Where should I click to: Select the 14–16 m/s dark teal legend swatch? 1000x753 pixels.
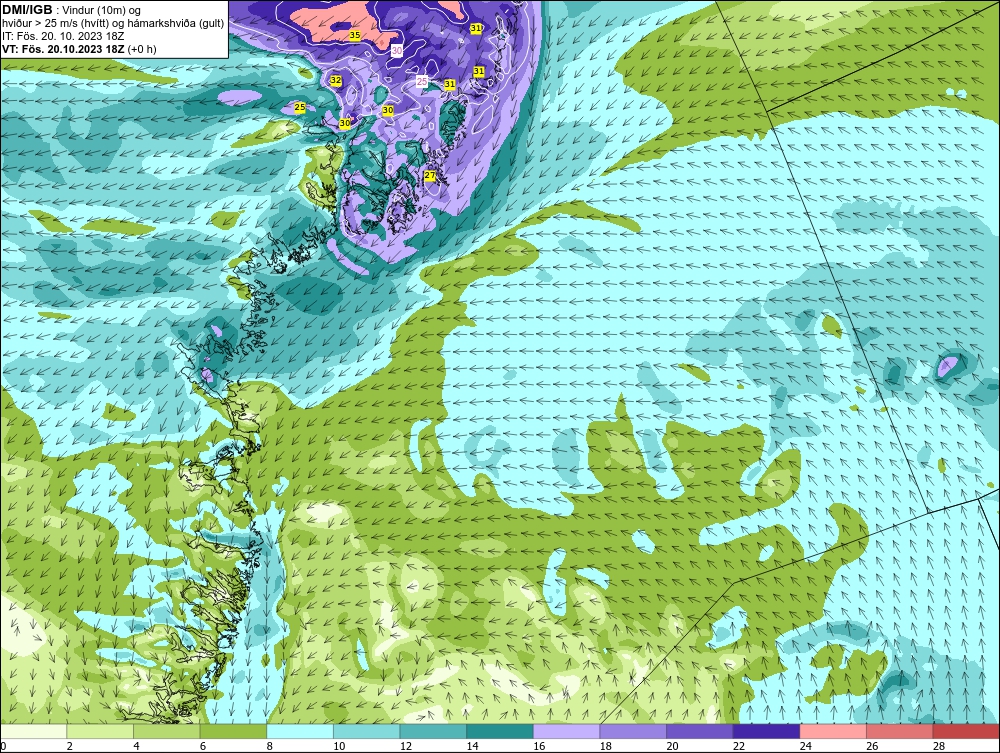[x=499, y=731]
